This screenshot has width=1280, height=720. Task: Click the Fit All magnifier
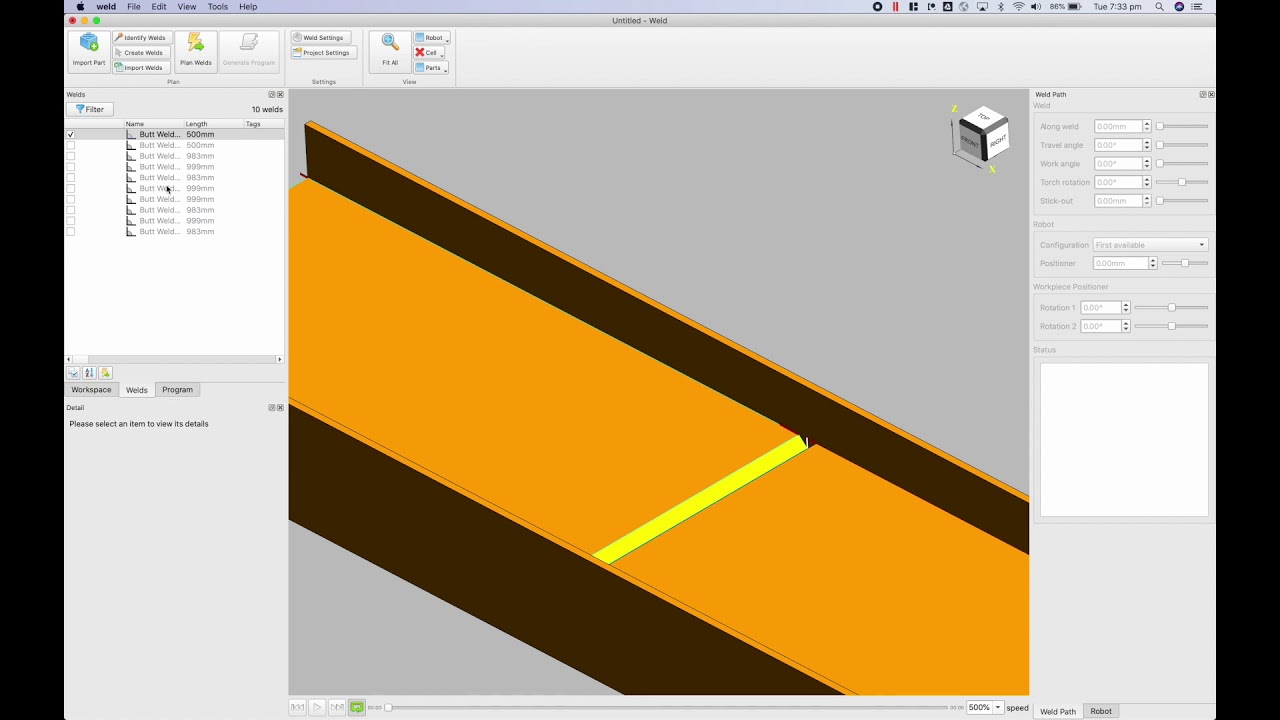point(390,51)
